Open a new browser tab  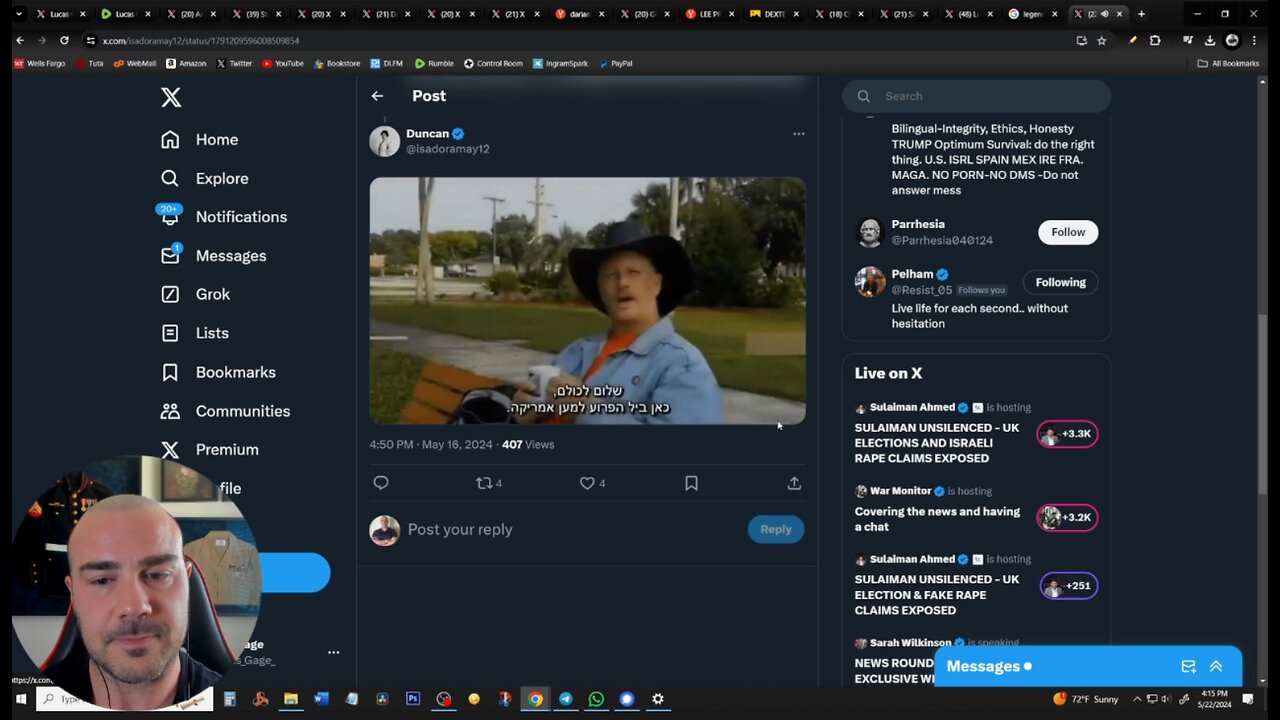[x=1141, y=14]
